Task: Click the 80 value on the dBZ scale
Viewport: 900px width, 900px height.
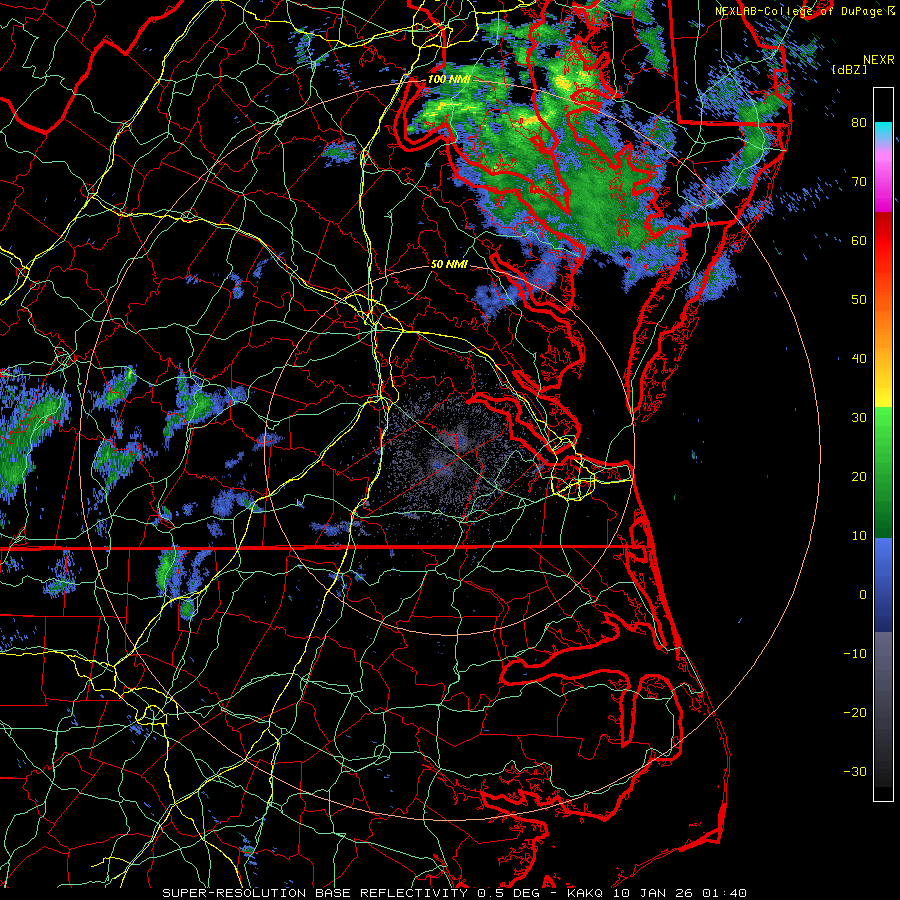Action: (x=859, y=123)
